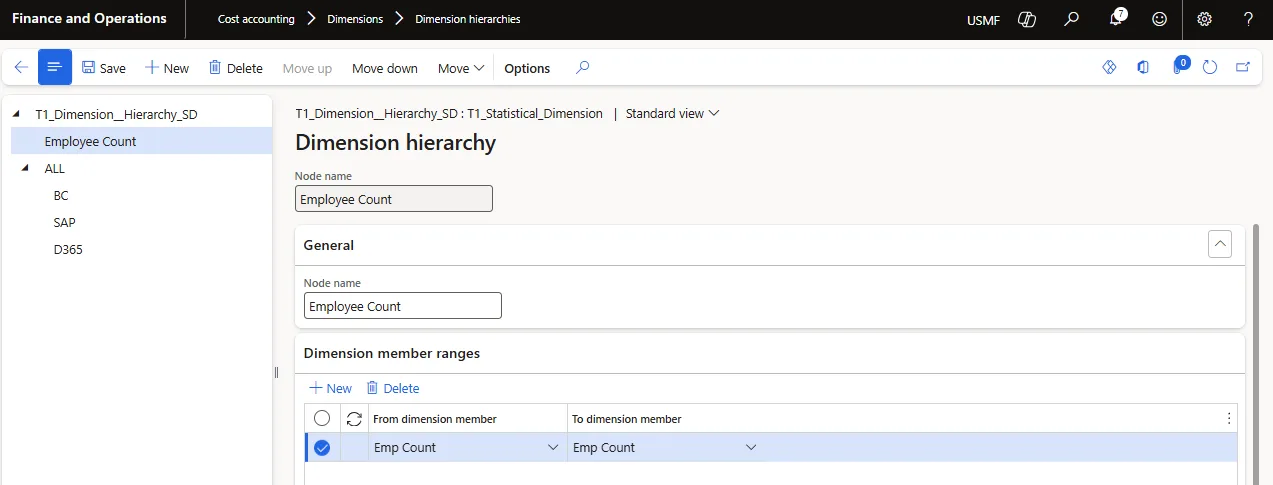Click From dimension member column header
The width and height of the screenshot is (1273, 485).
(x=435, y=419)
